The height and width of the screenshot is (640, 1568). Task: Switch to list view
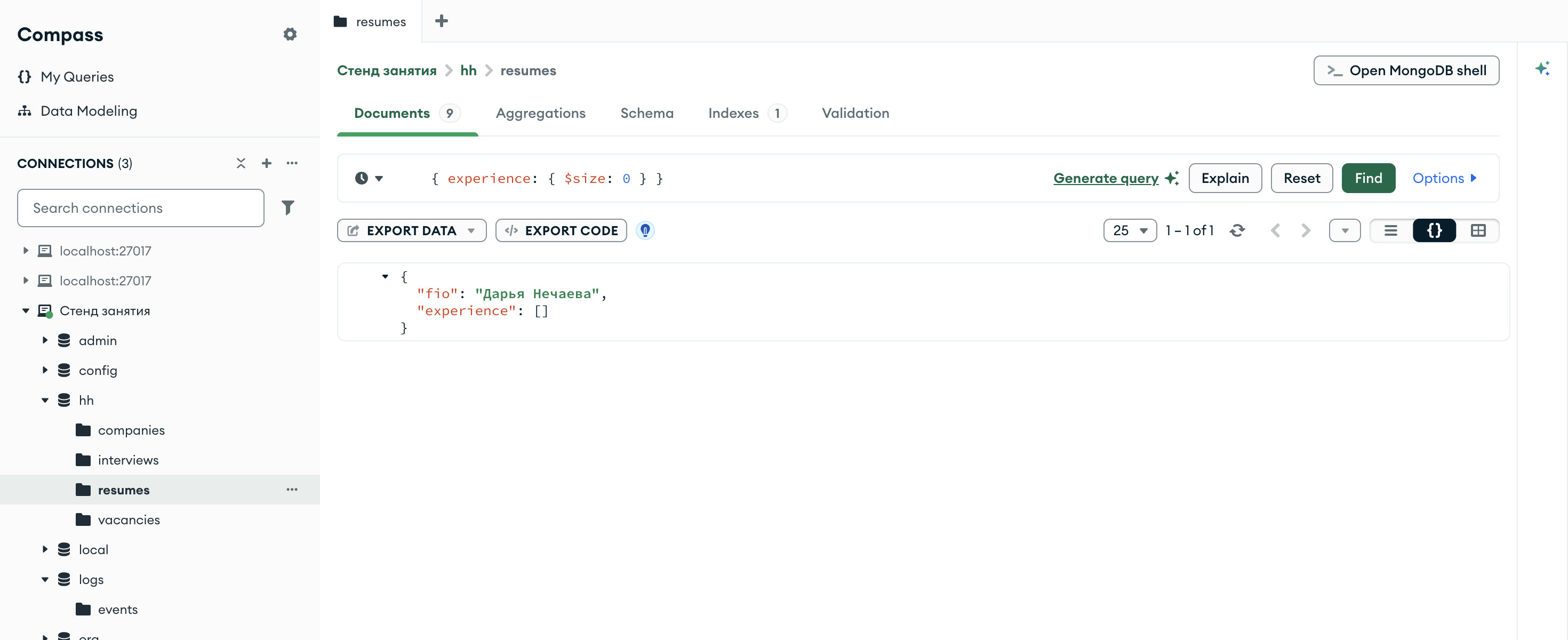1391,231
